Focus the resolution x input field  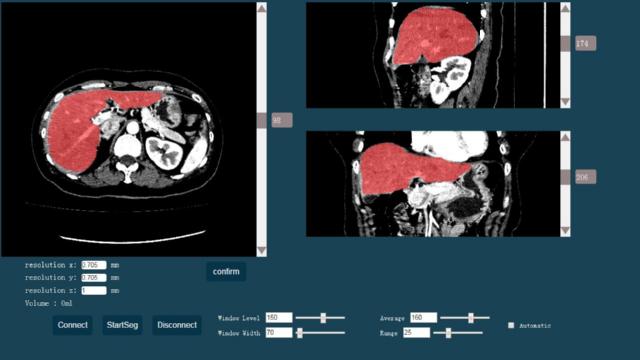(94, 265)
